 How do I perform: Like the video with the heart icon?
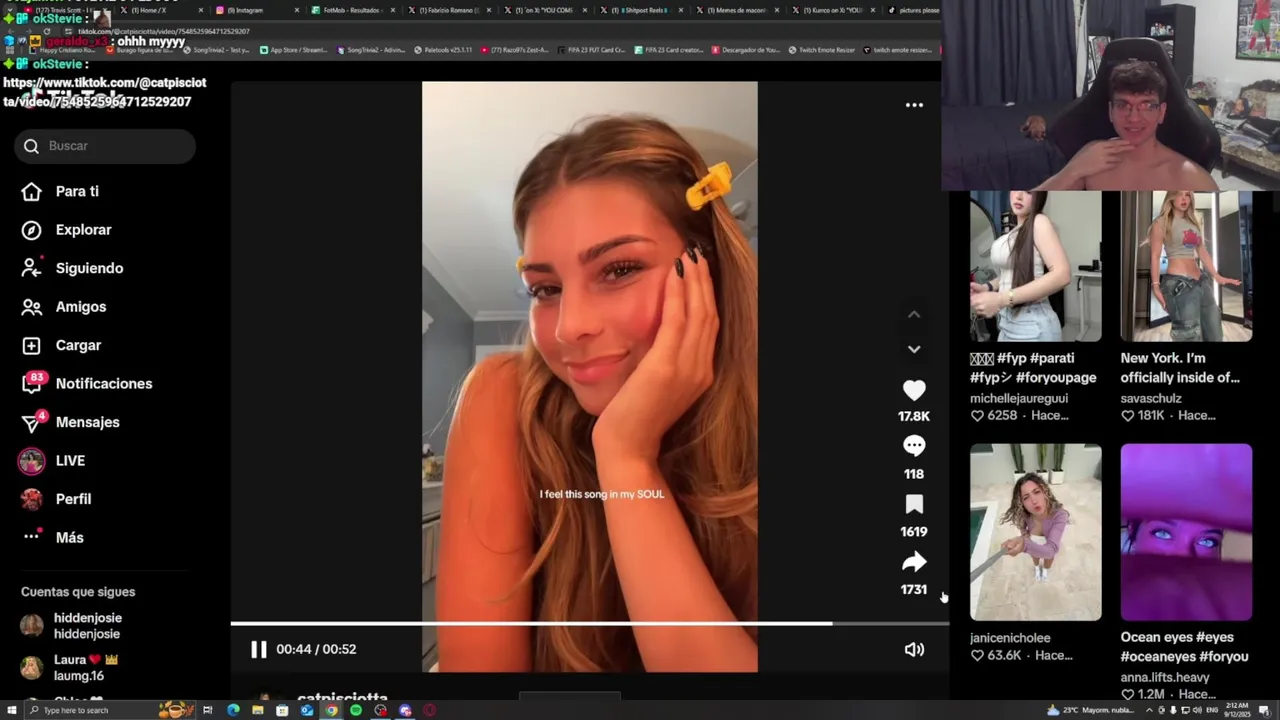pos(914,391)
